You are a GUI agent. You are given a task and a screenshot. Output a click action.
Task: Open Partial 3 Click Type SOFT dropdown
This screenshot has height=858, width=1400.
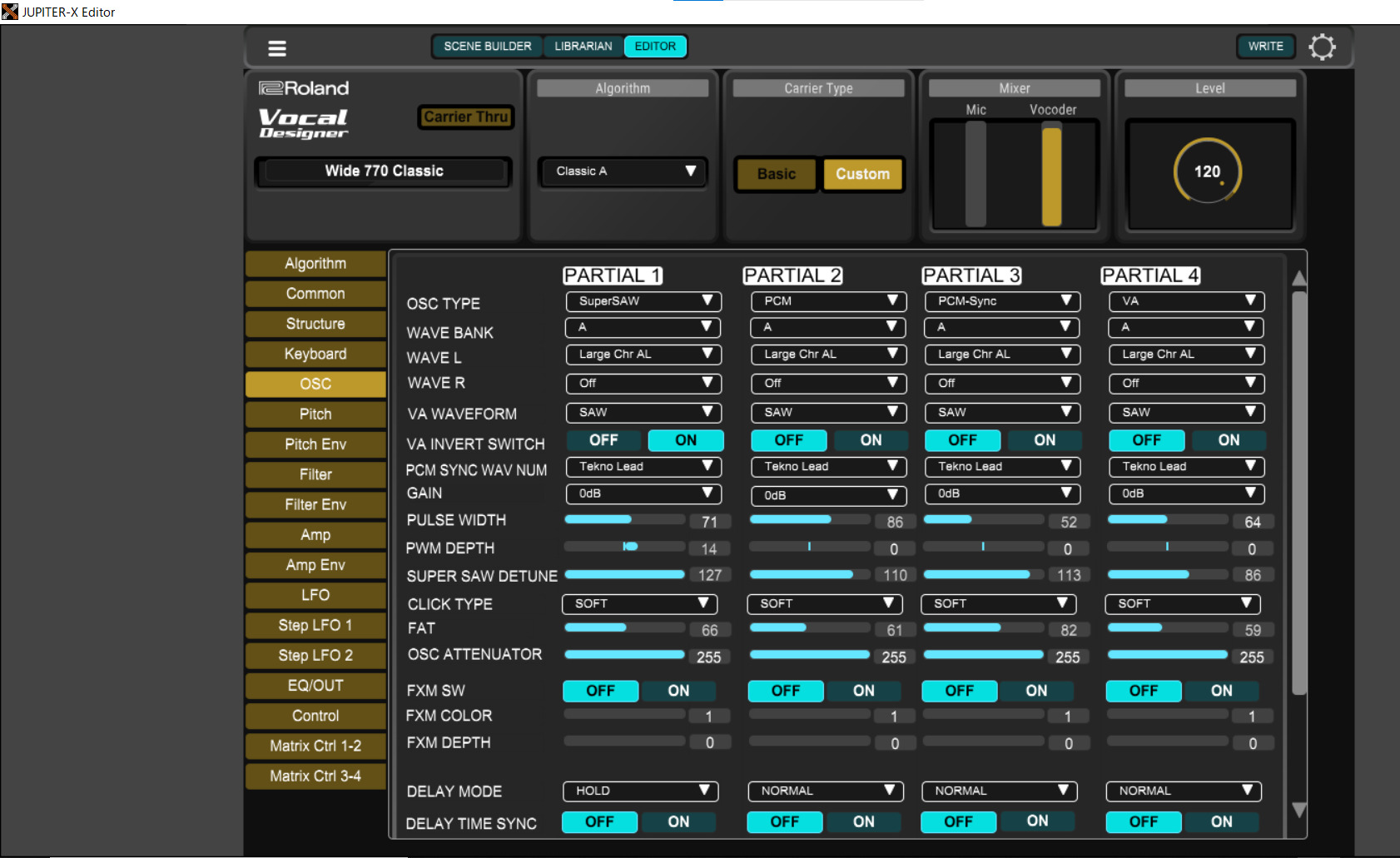[998, 604]
